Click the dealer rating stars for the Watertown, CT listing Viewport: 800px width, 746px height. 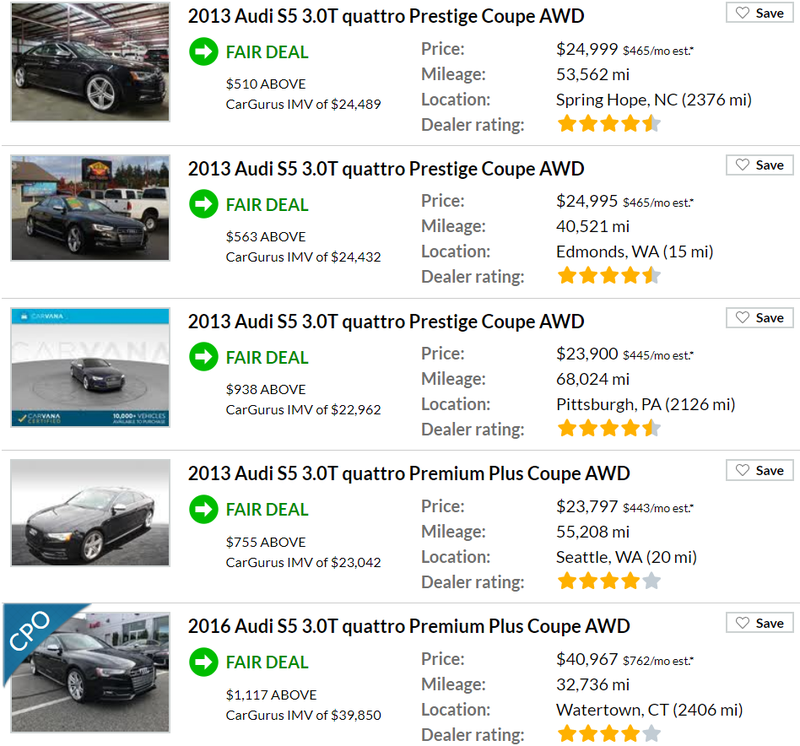point(609,734)
